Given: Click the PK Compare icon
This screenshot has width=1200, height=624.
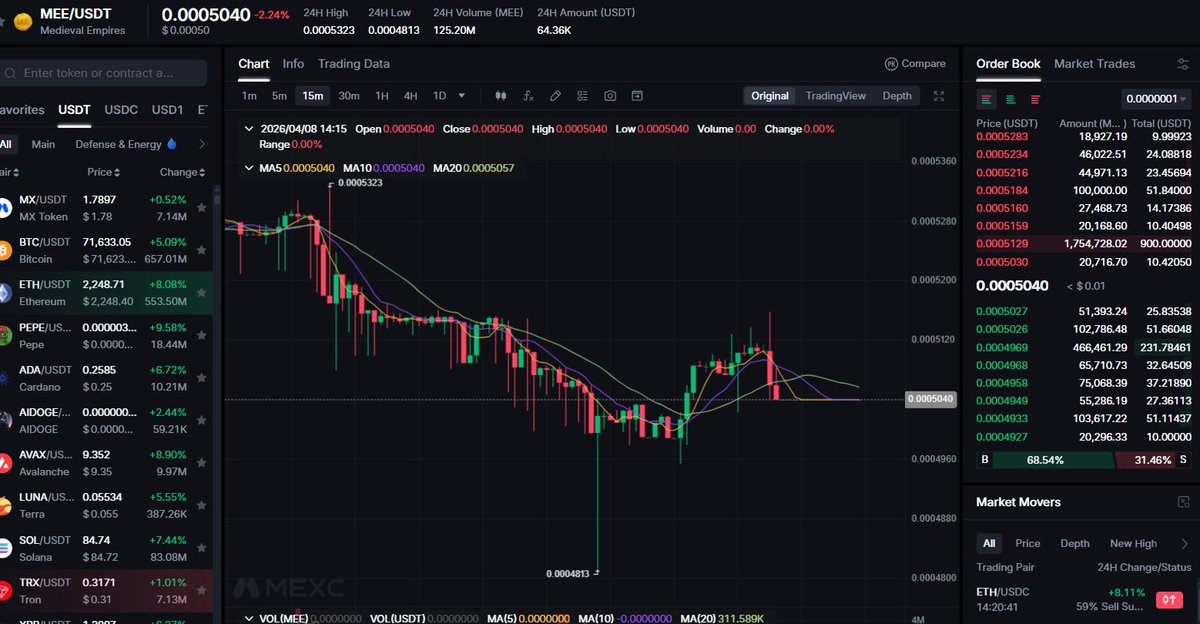Looking at the screenshot, I should click(x=891, y=64).
